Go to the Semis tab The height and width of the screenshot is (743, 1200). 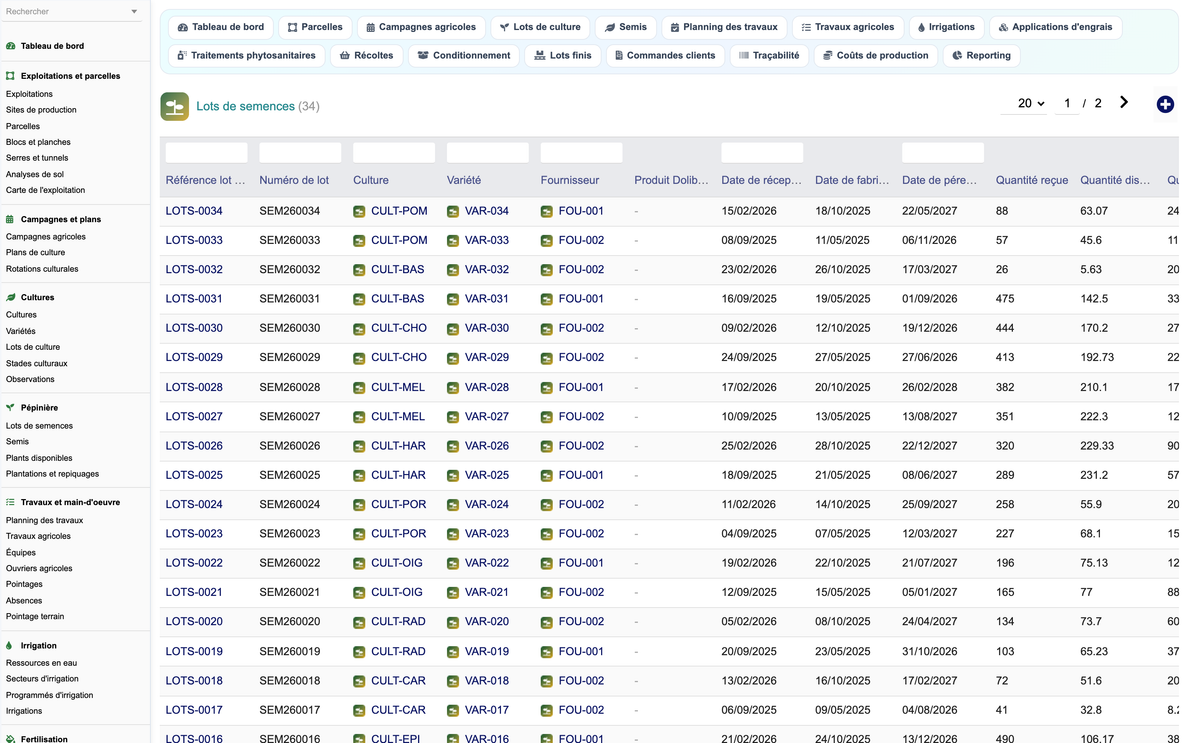click(x=626, y=27)
